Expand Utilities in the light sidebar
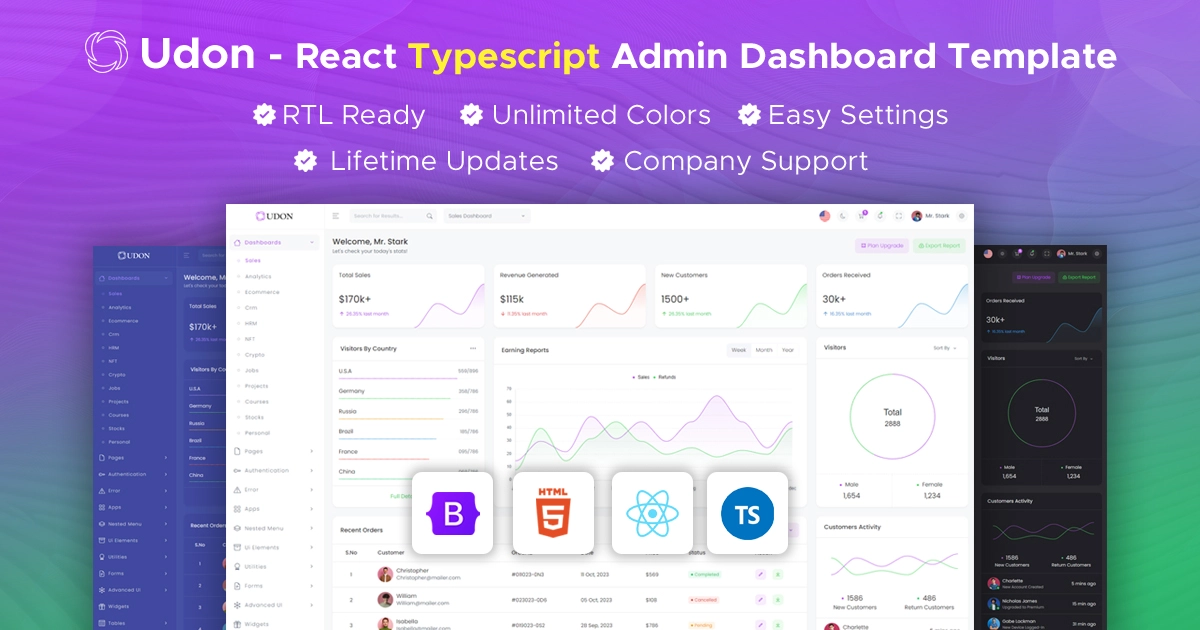The image size is (1200, 630). point(311,567)
